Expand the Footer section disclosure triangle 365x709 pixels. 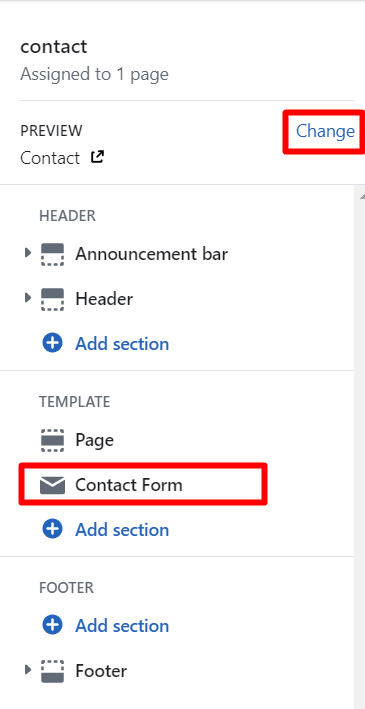(x=28, y=669)
